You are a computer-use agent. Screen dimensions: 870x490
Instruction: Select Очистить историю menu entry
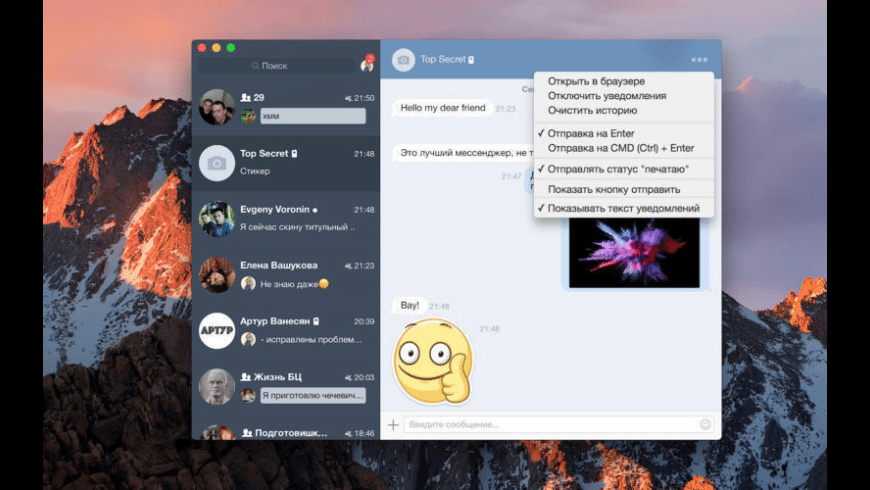[x=592, y=110]
